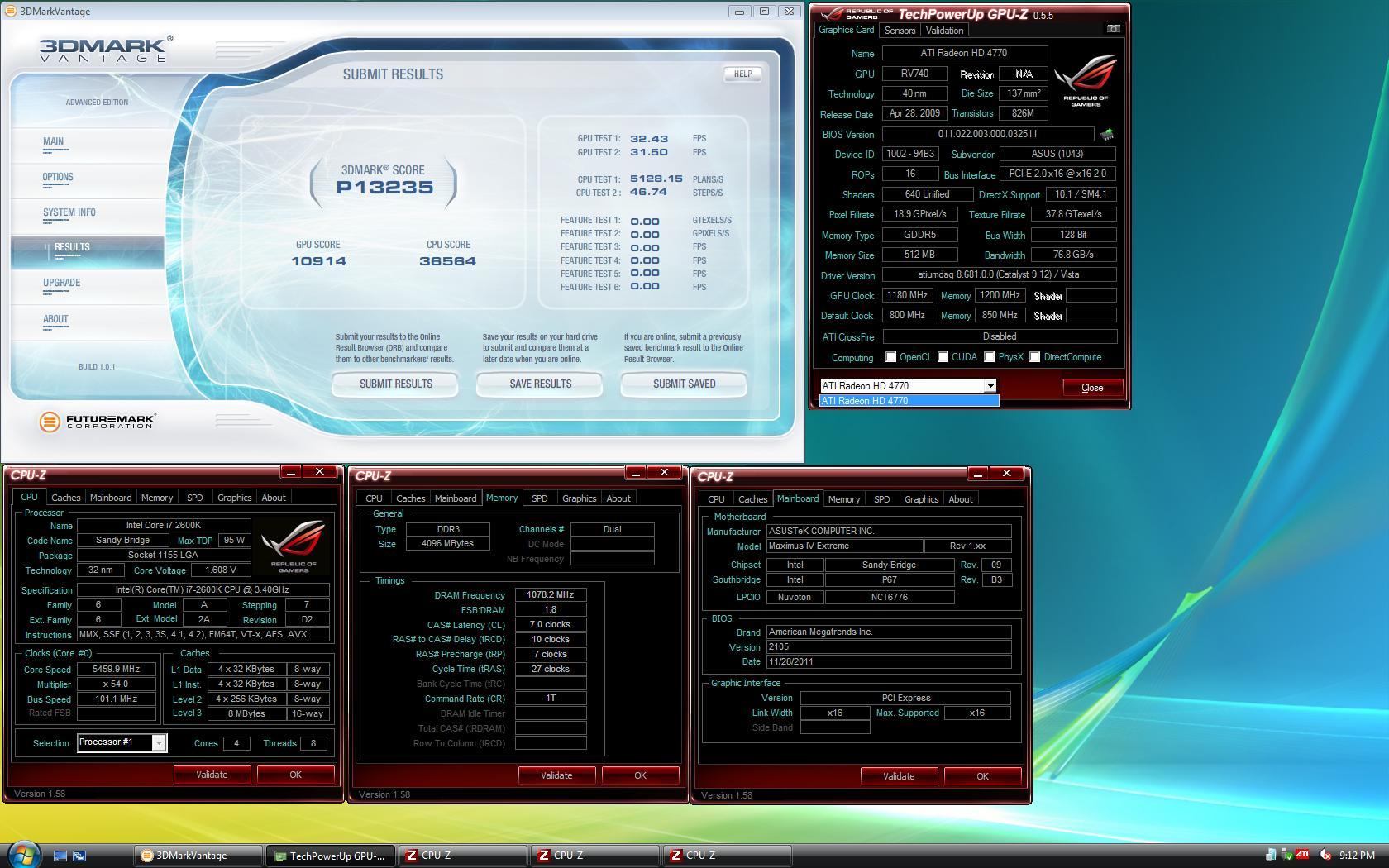Viewport: 1389px width, 868px height.
Task: Click the GPU Clock 1180 MHz field
Action: 907,295
